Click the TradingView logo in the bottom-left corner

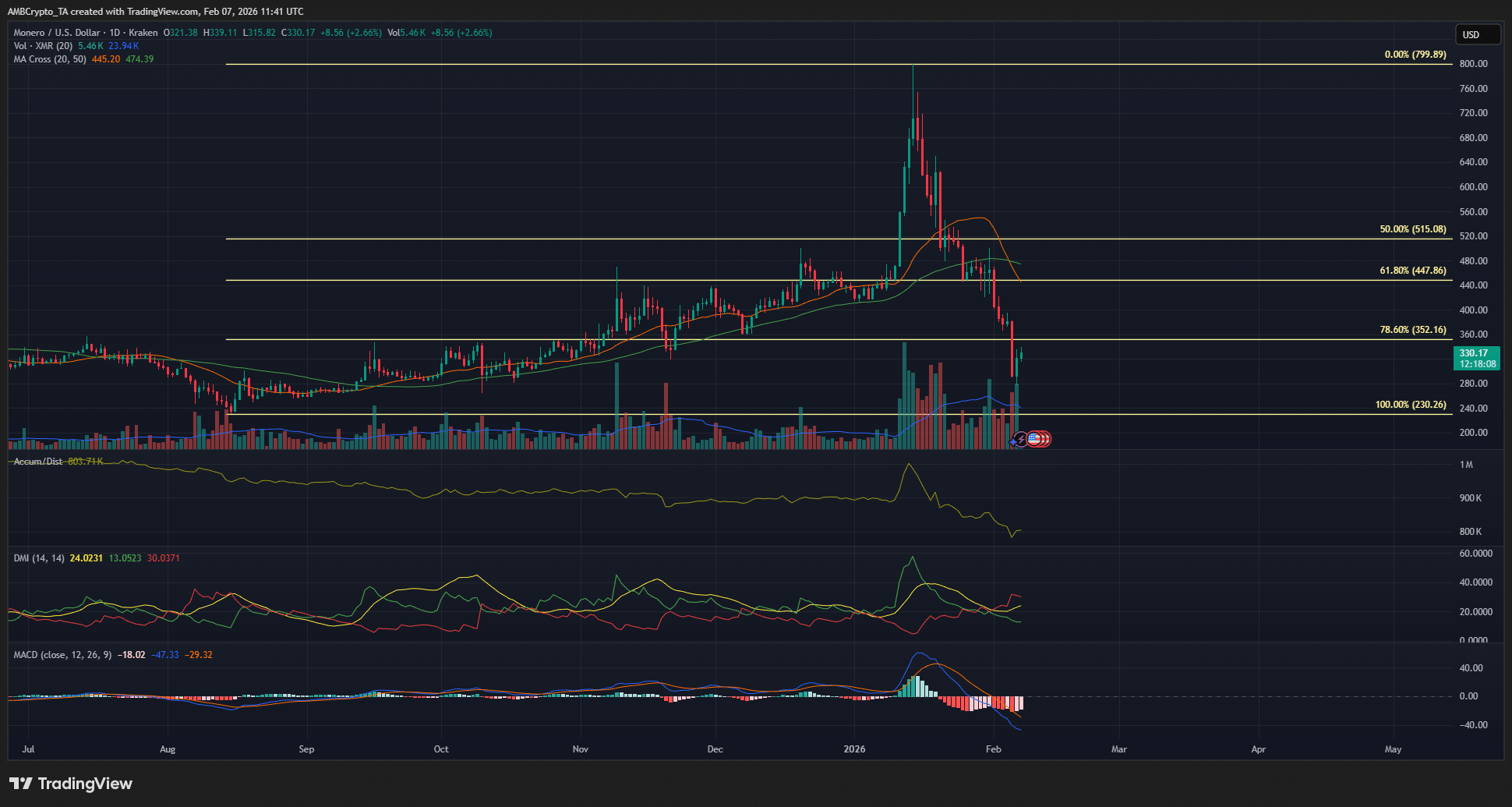click(x=70, y=784)
